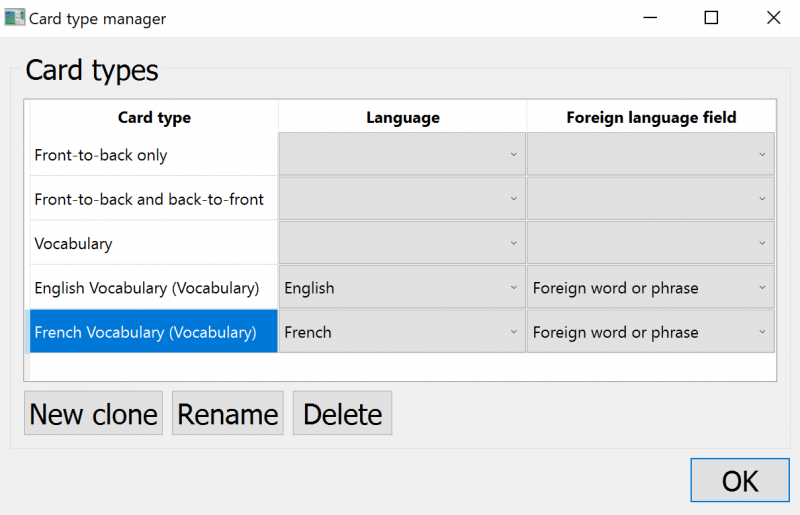The width and height of the screenshot is (800, 515).
Task: Click the Card type manager app icon
Action: (x=14, y=18)
